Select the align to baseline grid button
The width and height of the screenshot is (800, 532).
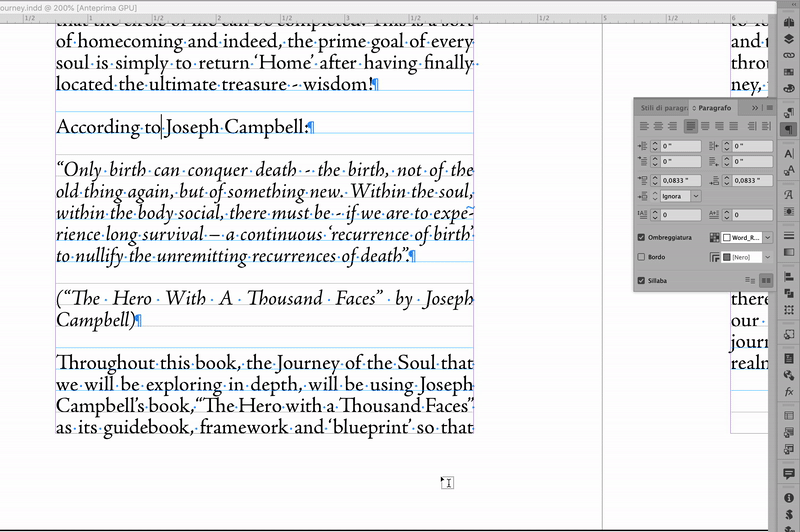(x=766, y=281)
